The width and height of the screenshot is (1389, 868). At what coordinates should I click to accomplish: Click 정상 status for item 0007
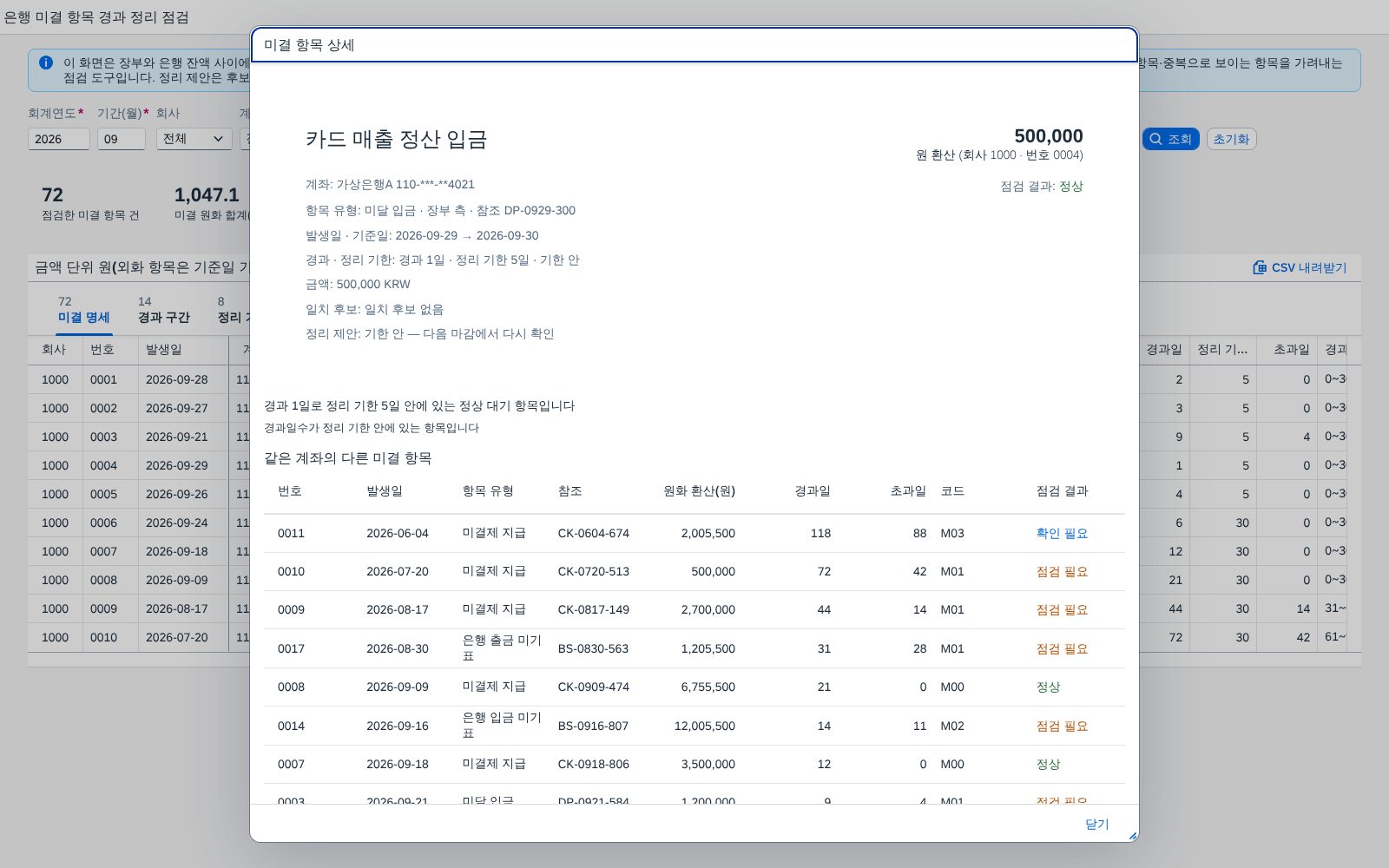pos(1048,764)
